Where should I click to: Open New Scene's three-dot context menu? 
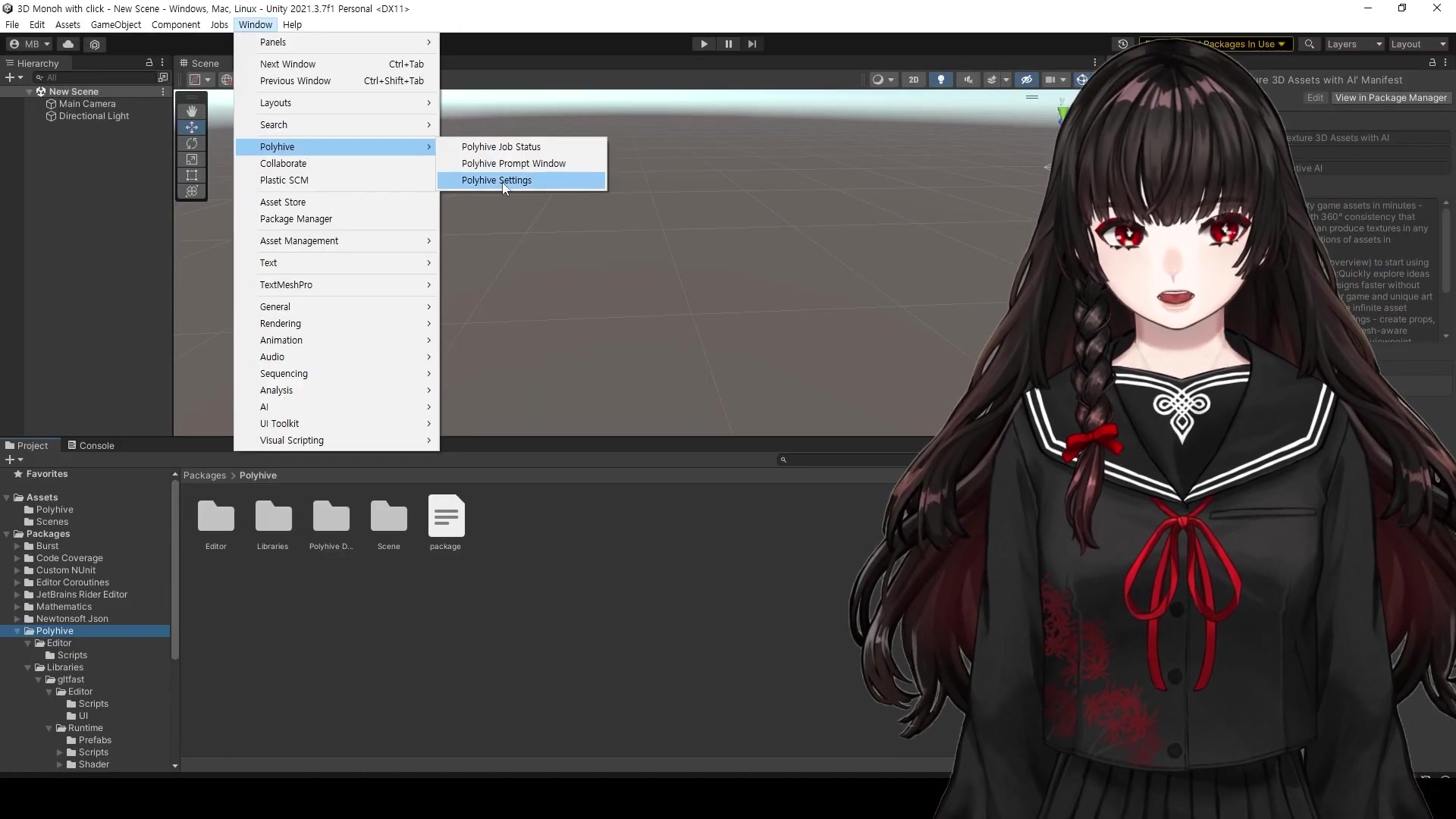163,91
